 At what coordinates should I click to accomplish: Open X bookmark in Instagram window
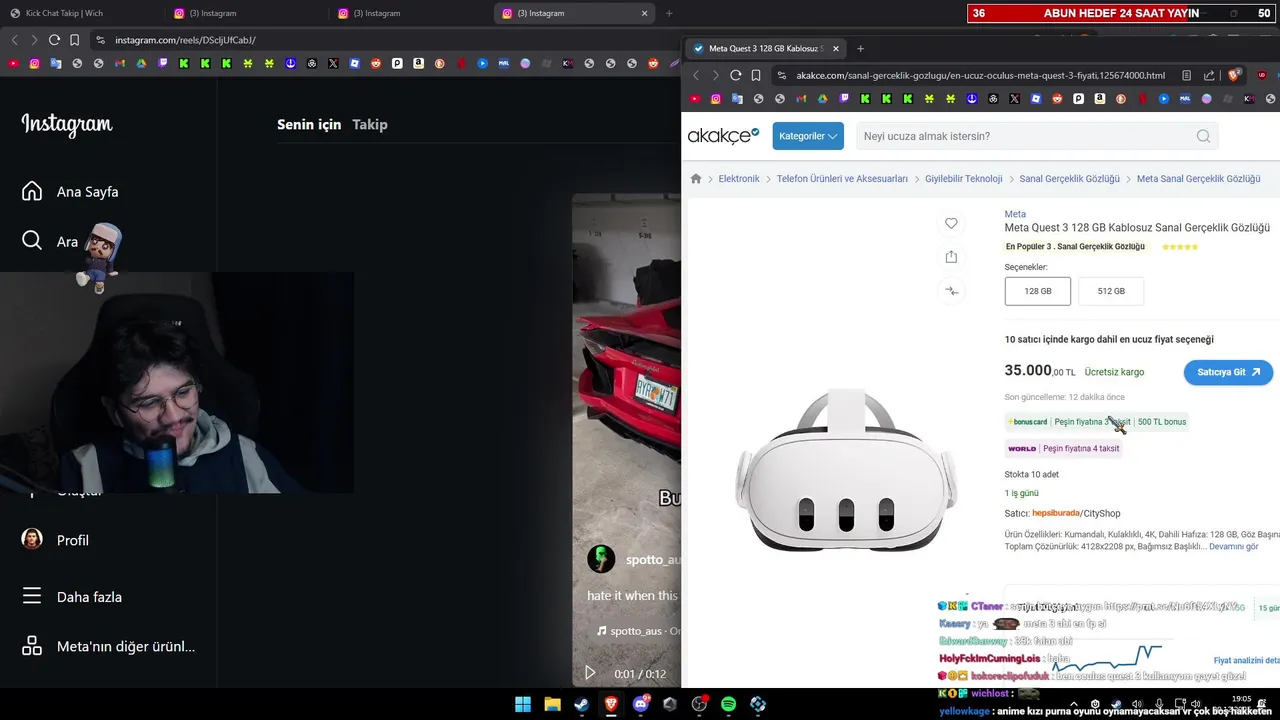coord(333,63)
